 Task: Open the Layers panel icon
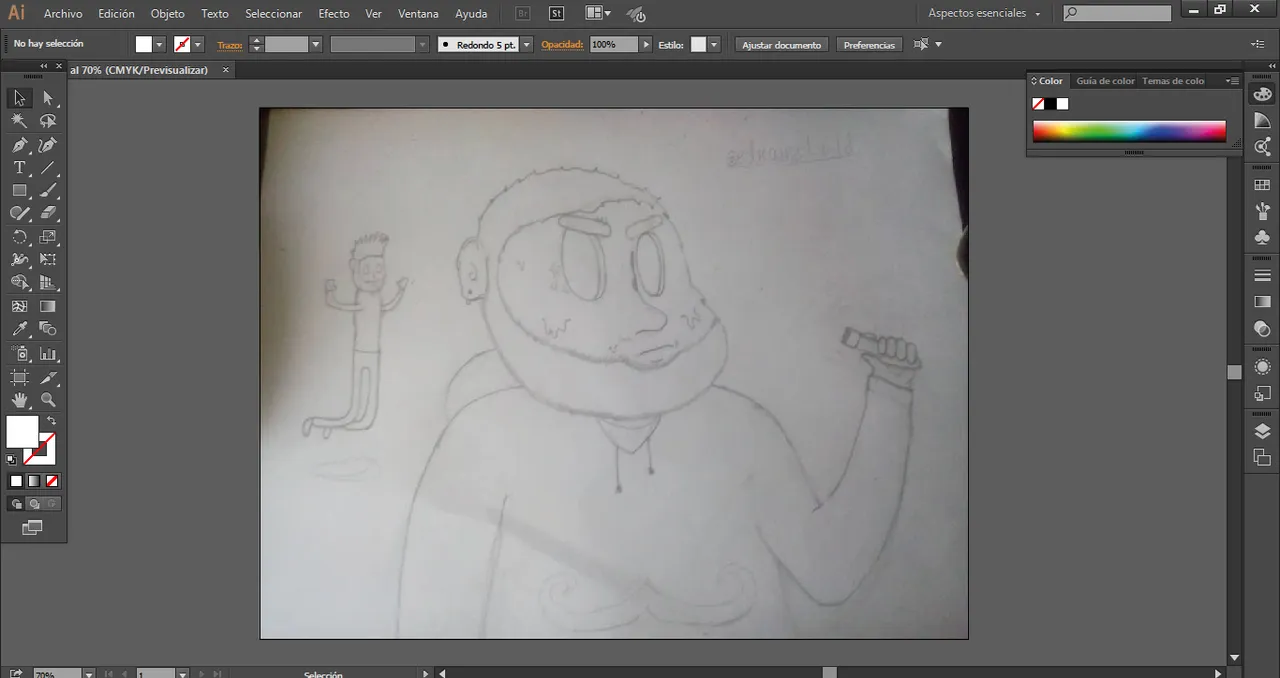1261,430
